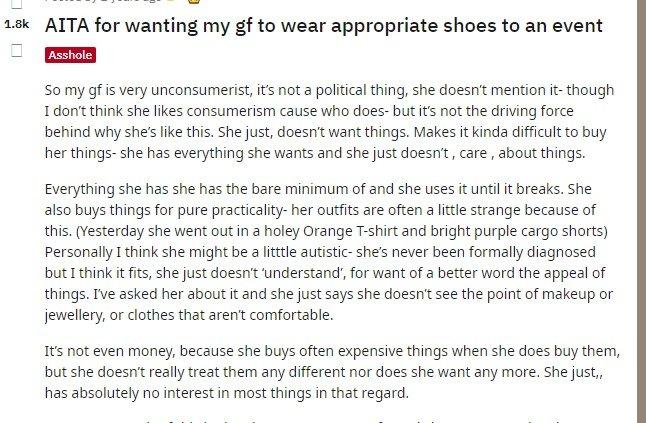Click the line ending 'in that regard.'
This screenshot has width=646, height=423.
(227, 393)
